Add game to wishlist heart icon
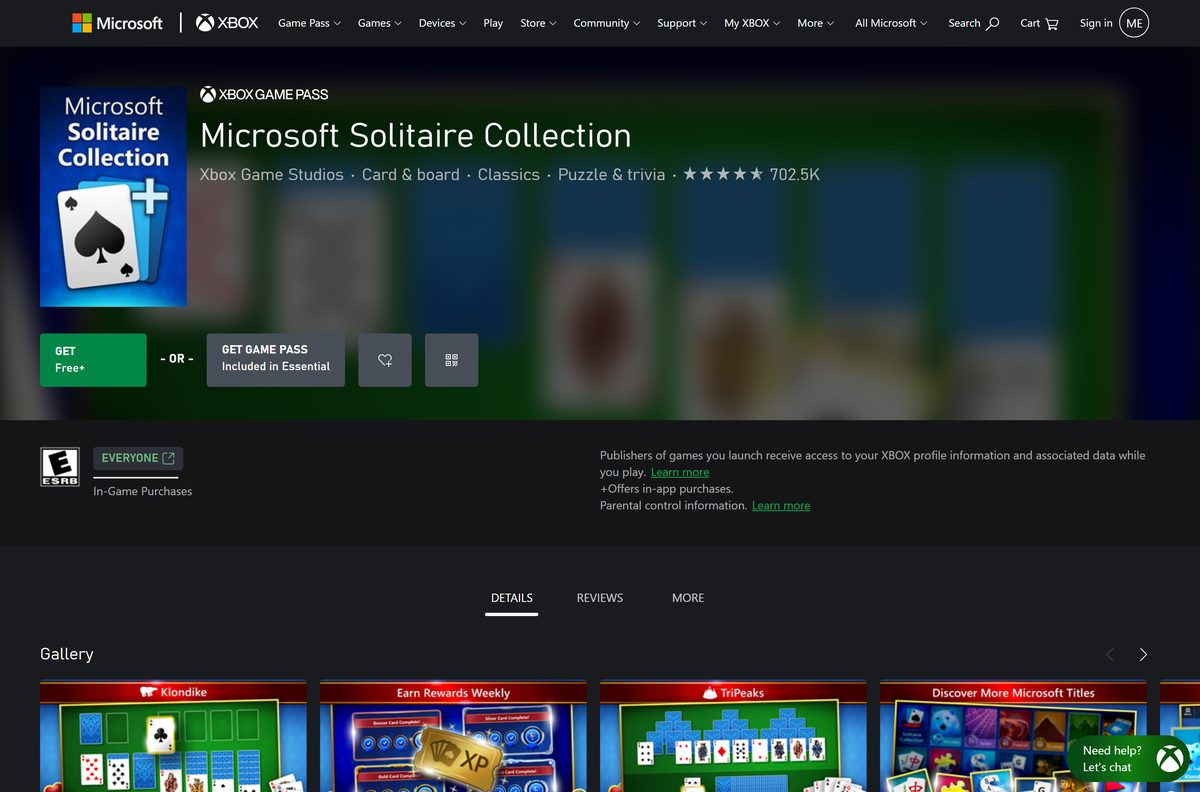 385,360
